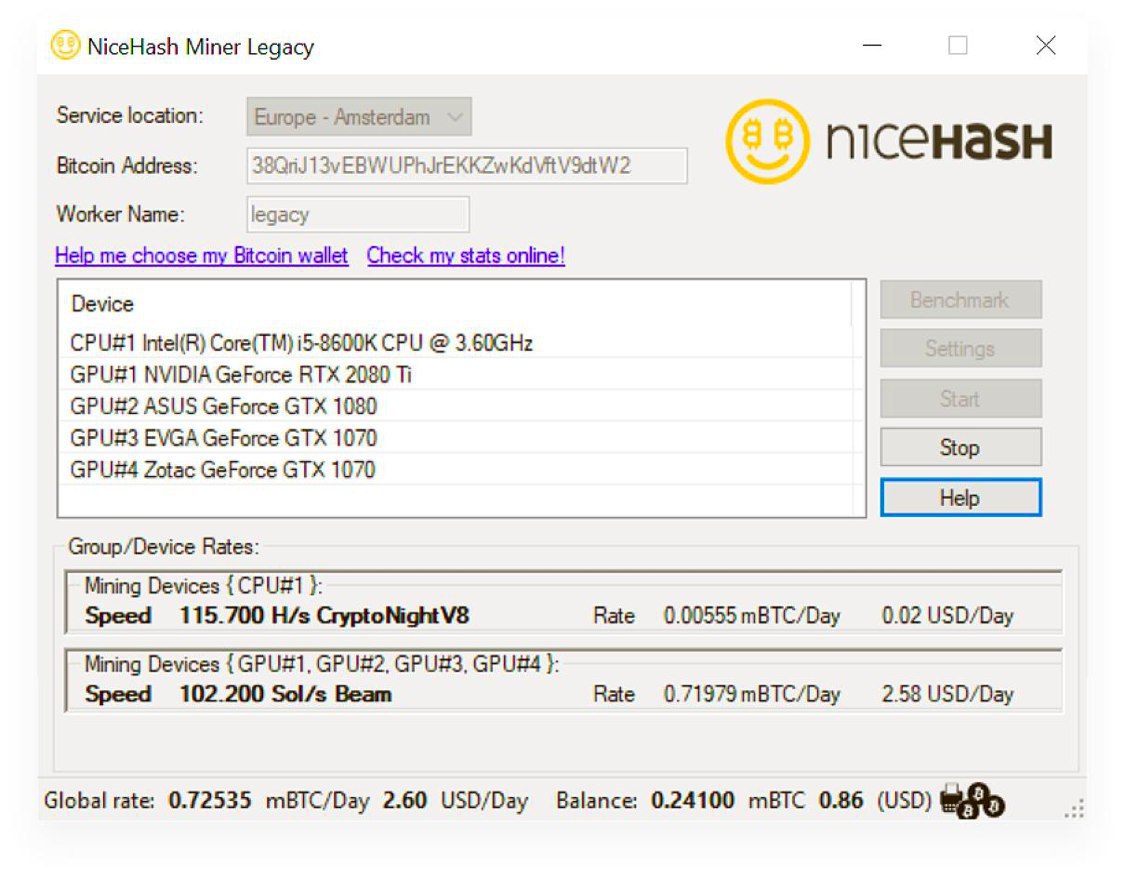
Task: Click the 0.00555 mBTC/Day rate
Action: pos(751,615)
